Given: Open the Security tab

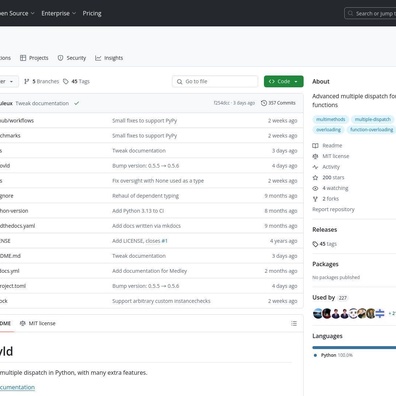Looking at the screenshot, I should point(72,58).
